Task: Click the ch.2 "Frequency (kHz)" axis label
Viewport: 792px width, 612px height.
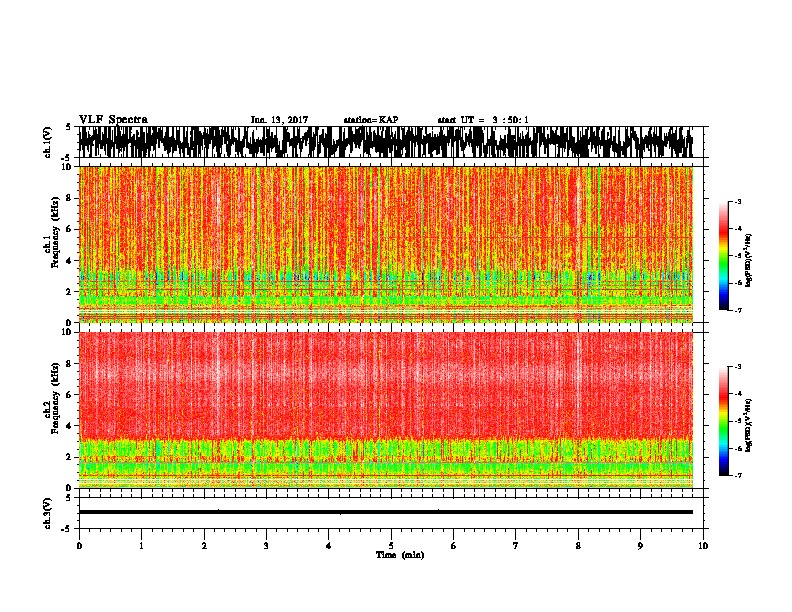Action: click(56, 398)
